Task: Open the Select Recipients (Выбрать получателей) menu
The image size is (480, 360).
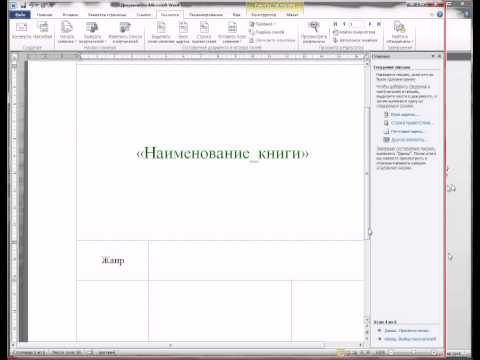Action: click(92, 32)
